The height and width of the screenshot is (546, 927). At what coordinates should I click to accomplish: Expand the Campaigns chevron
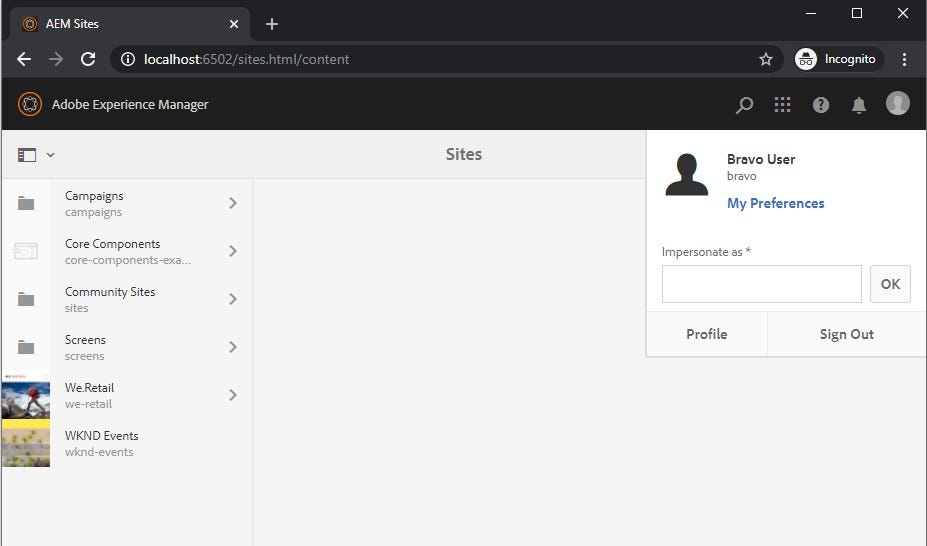click(233, 203)
